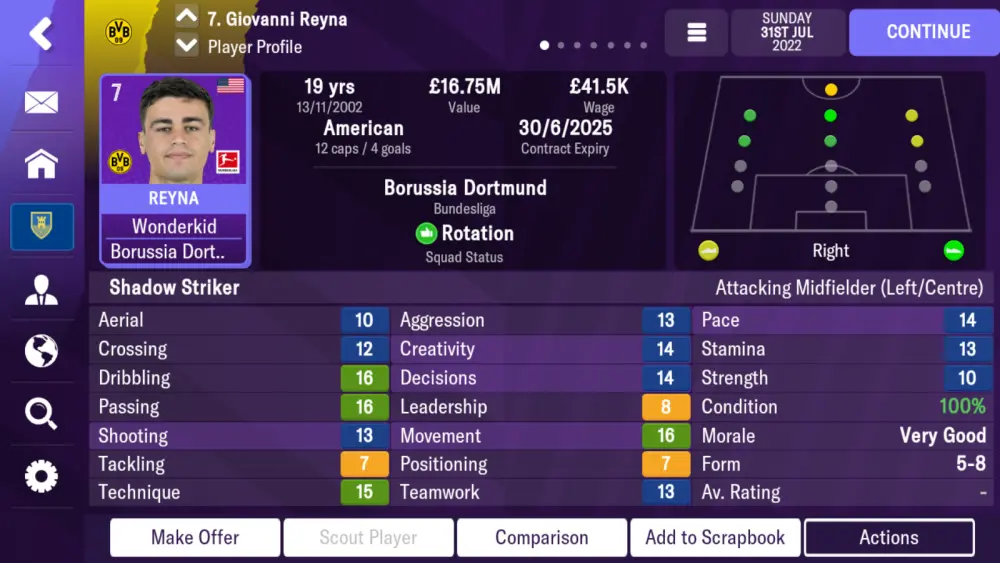
Task: Open the manager profile icon
Action: point(41,289)
